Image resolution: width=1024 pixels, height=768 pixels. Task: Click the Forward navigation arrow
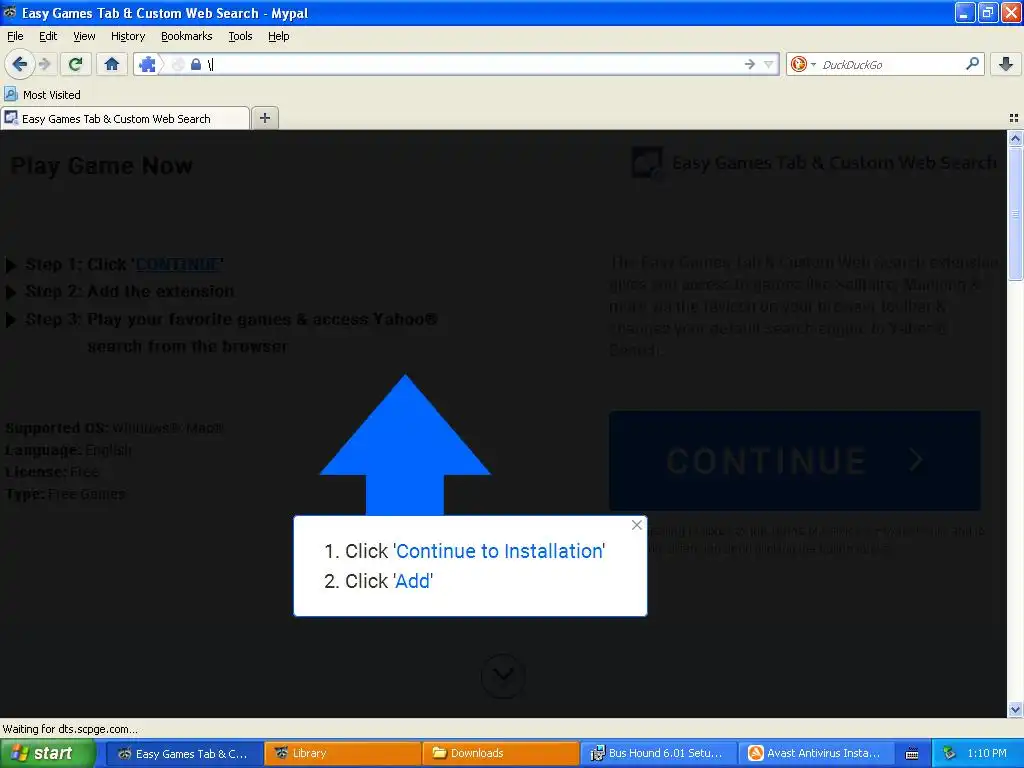pos(44,64)
